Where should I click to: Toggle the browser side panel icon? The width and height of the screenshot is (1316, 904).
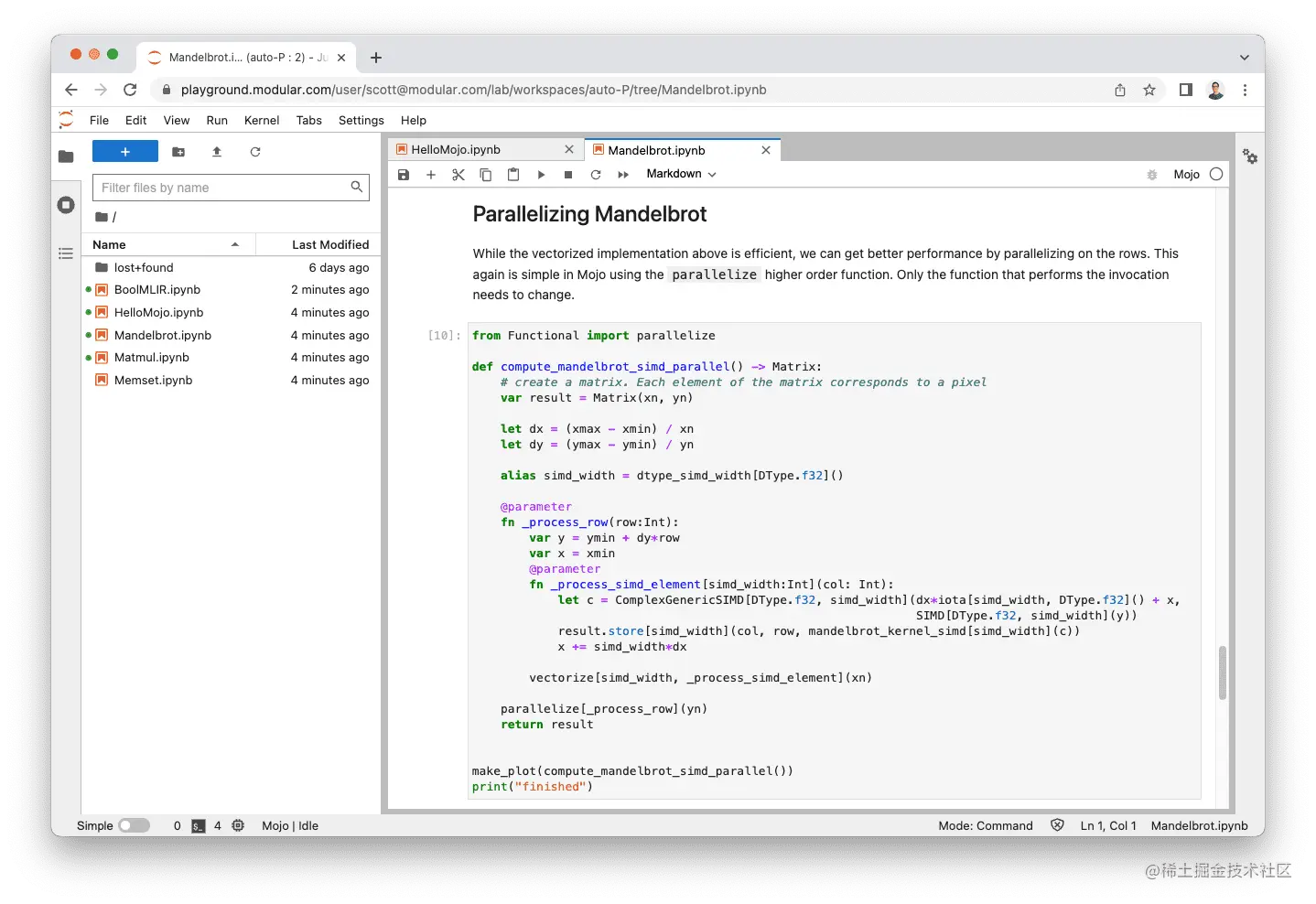[1186, 90]
